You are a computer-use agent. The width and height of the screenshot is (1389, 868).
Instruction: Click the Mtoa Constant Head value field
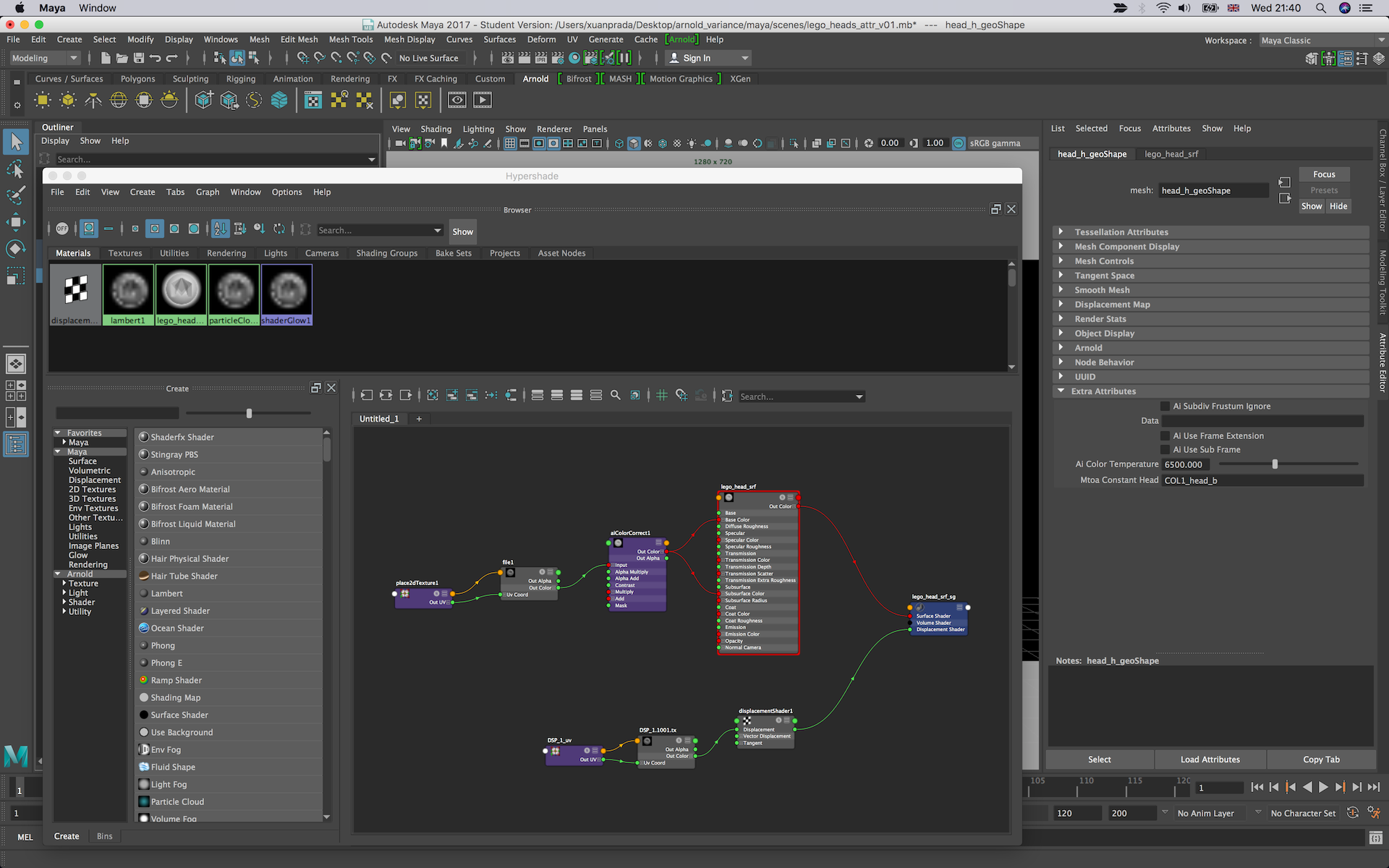pos(1262,480)
